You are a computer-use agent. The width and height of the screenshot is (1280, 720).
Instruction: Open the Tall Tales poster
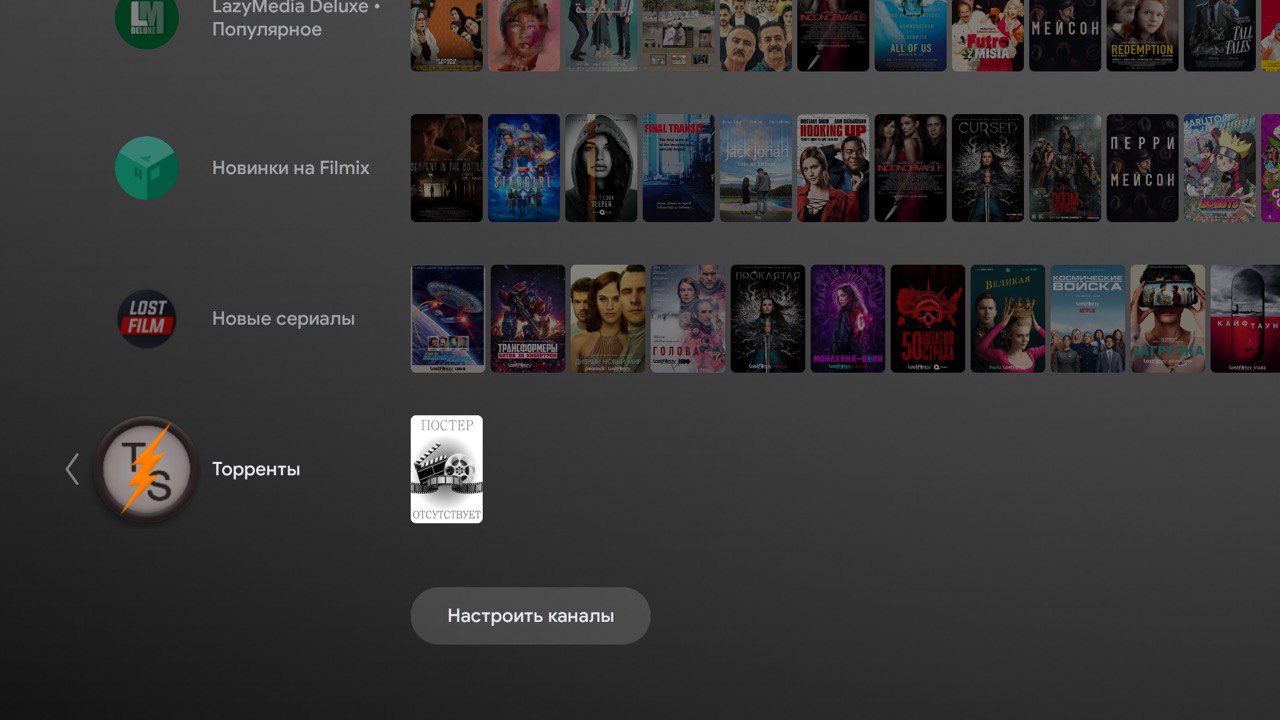click(1220, 35)
